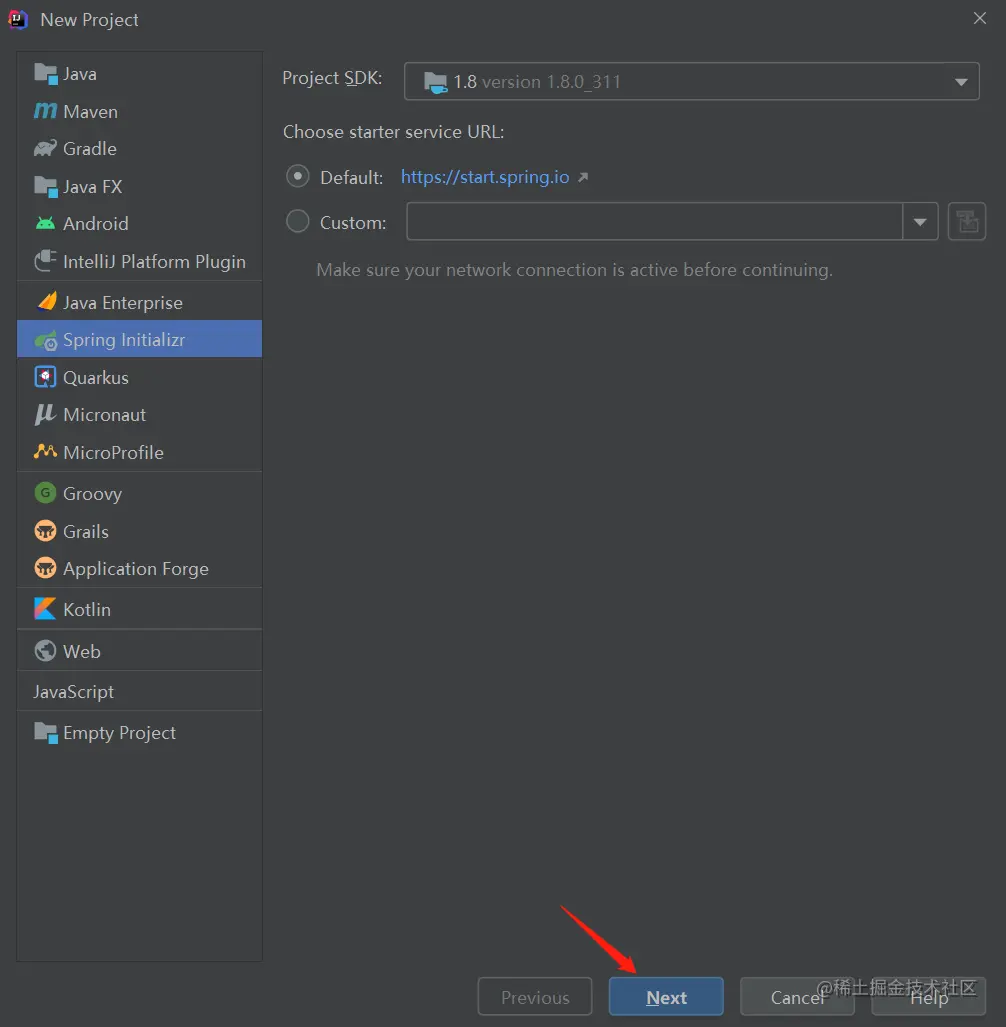The image size is (1006, 1027).
Task: Click the Empty Project folder icon
Action: (x=45, y=733)
